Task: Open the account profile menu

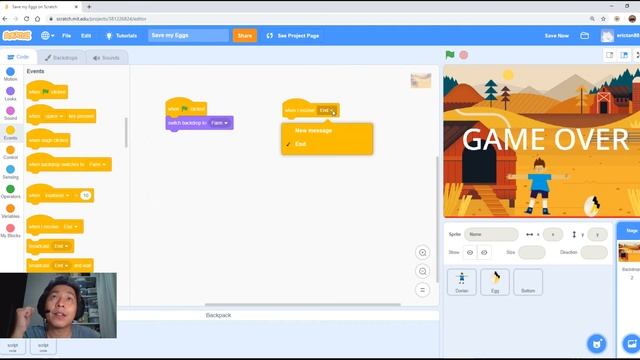Action: pos(620,36)
